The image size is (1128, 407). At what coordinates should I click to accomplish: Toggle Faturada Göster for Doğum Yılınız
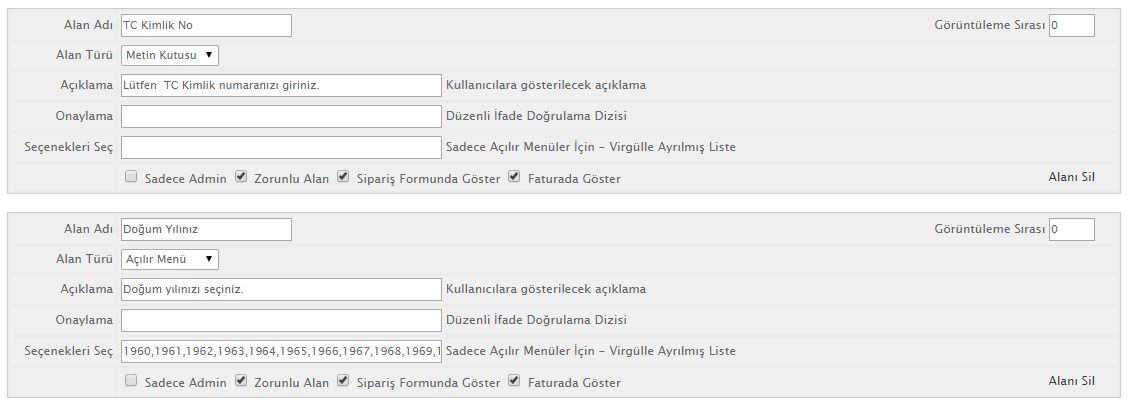click(x=514, y=380)
